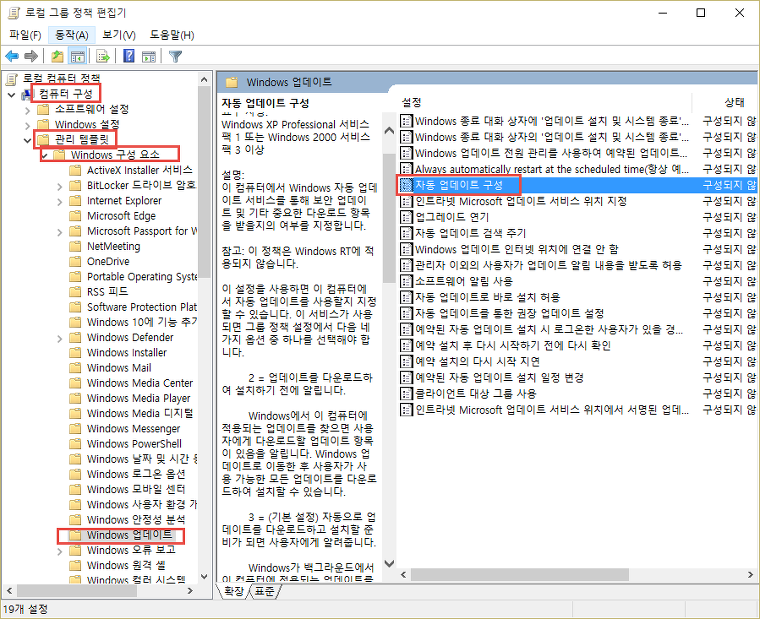
Task: Click the description pane scroll down arrow
Action: (x=389, y=563)
